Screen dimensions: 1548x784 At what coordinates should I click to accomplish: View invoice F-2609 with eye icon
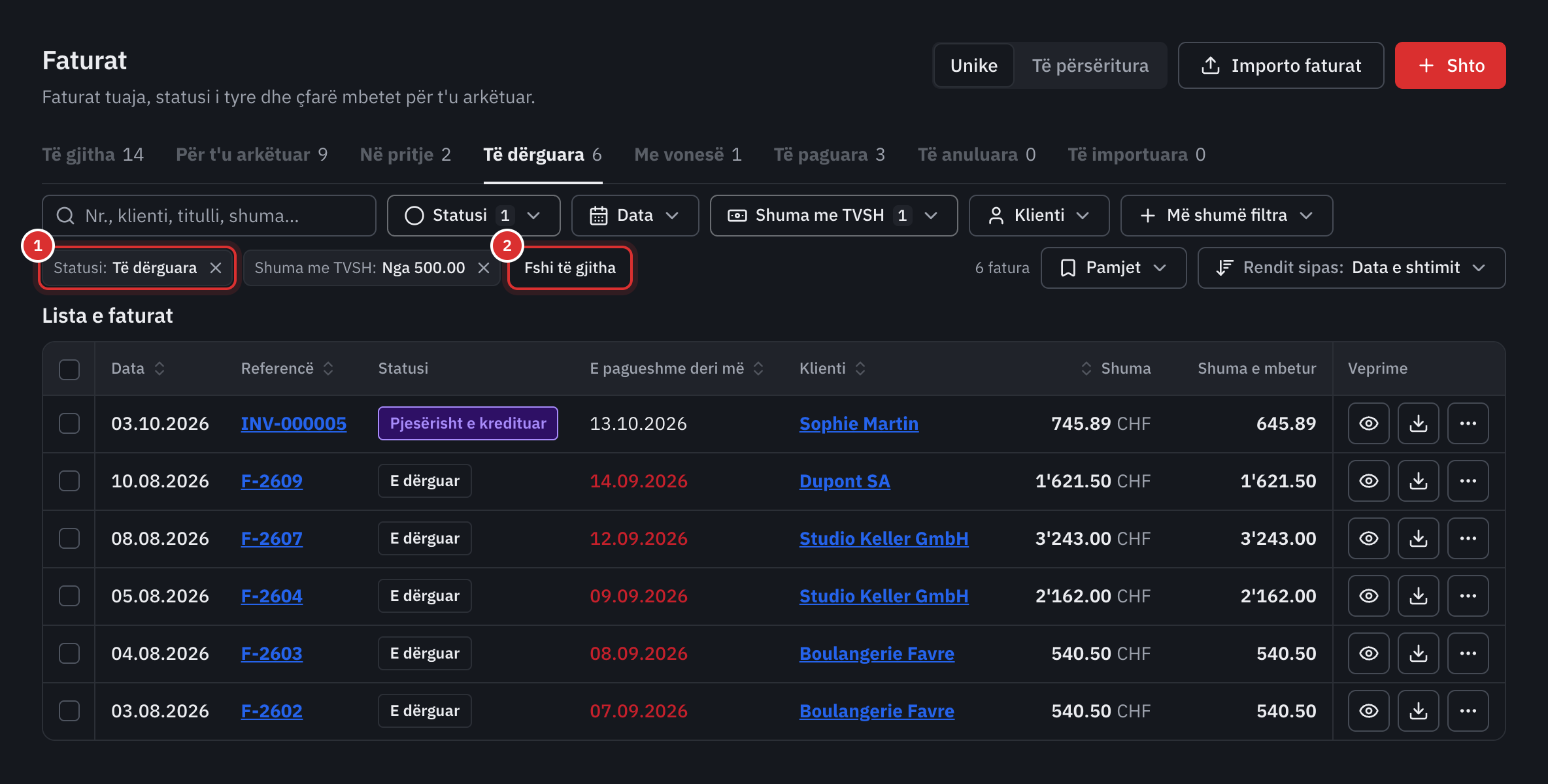pyautogui.click(x=1368, y=481)
